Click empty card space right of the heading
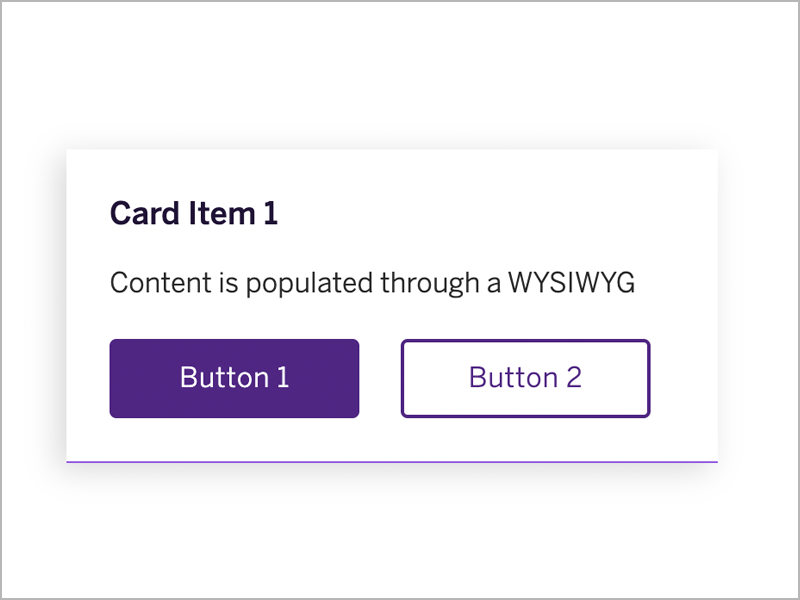 tap(500, 213)
